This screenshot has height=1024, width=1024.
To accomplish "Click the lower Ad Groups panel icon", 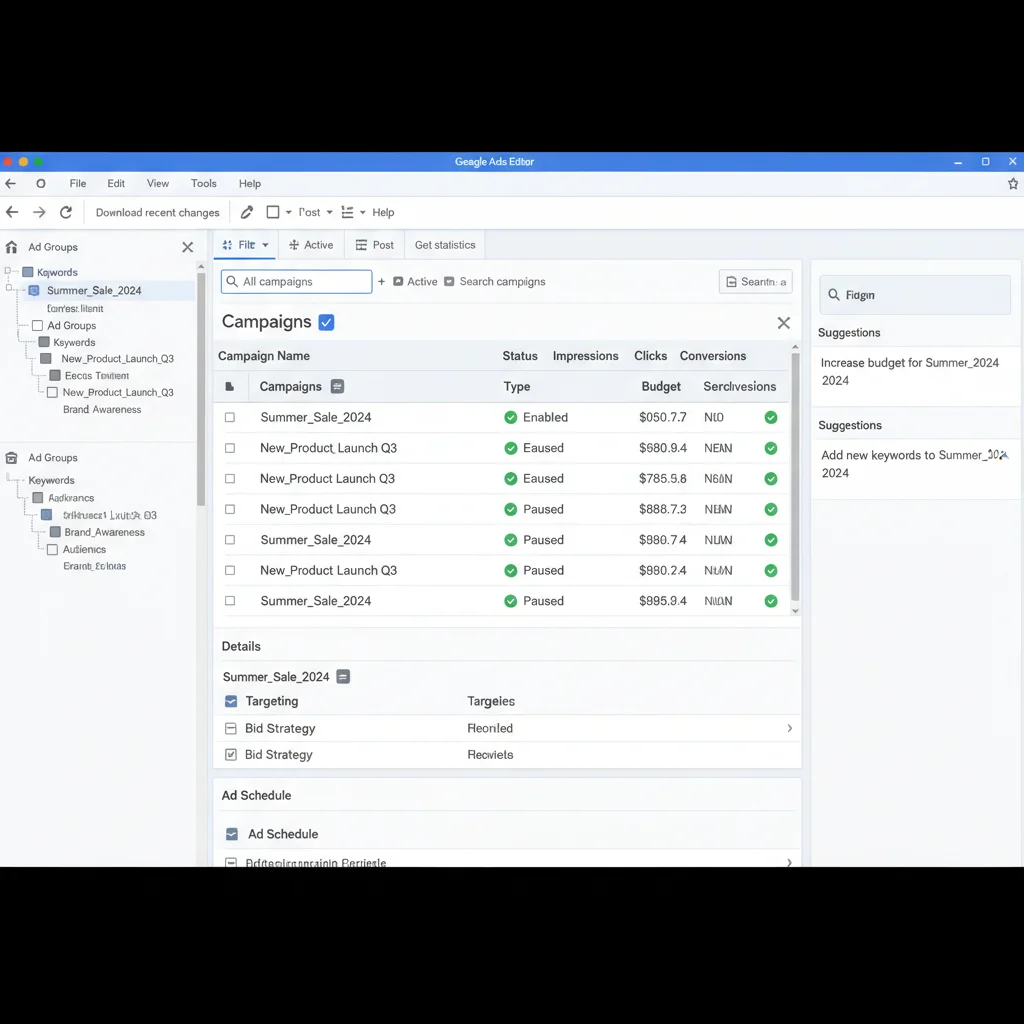I will coord(11,458).
